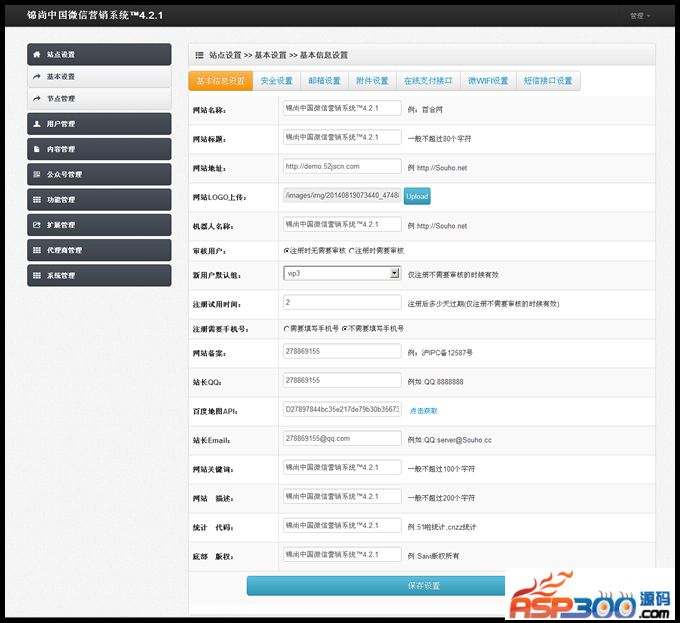Click the home icon beside 站点设置
The height and width of the screenshot is (623, 680).
[37, 54]
